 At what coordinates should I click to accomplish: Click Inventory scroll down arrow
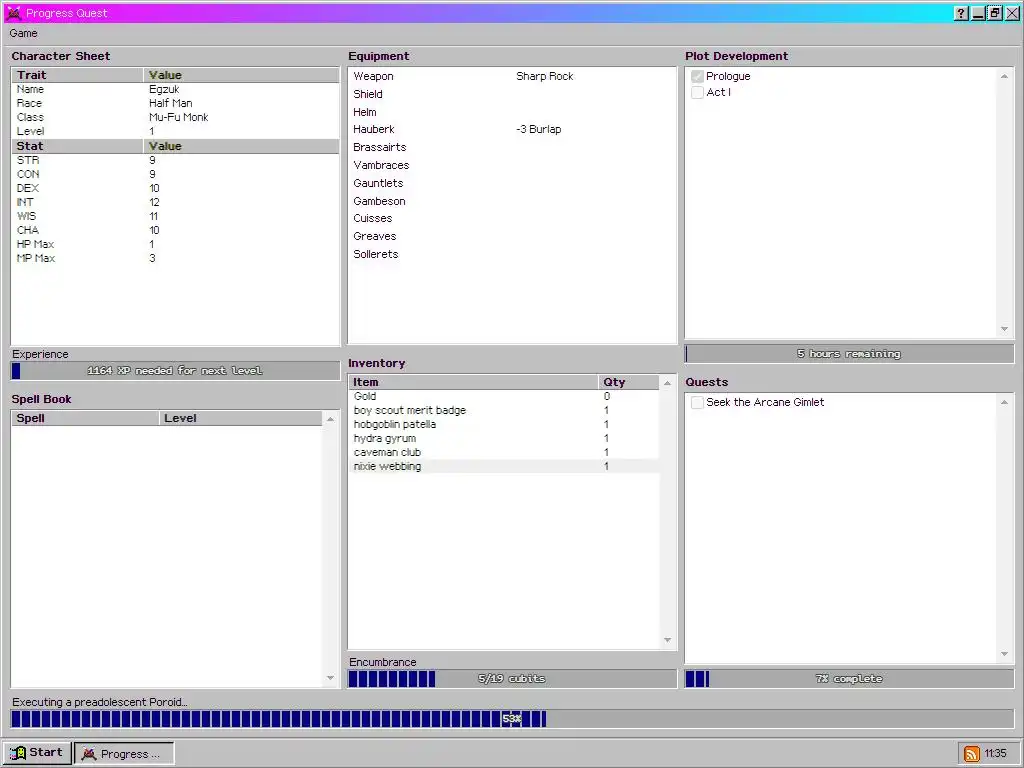667,640
